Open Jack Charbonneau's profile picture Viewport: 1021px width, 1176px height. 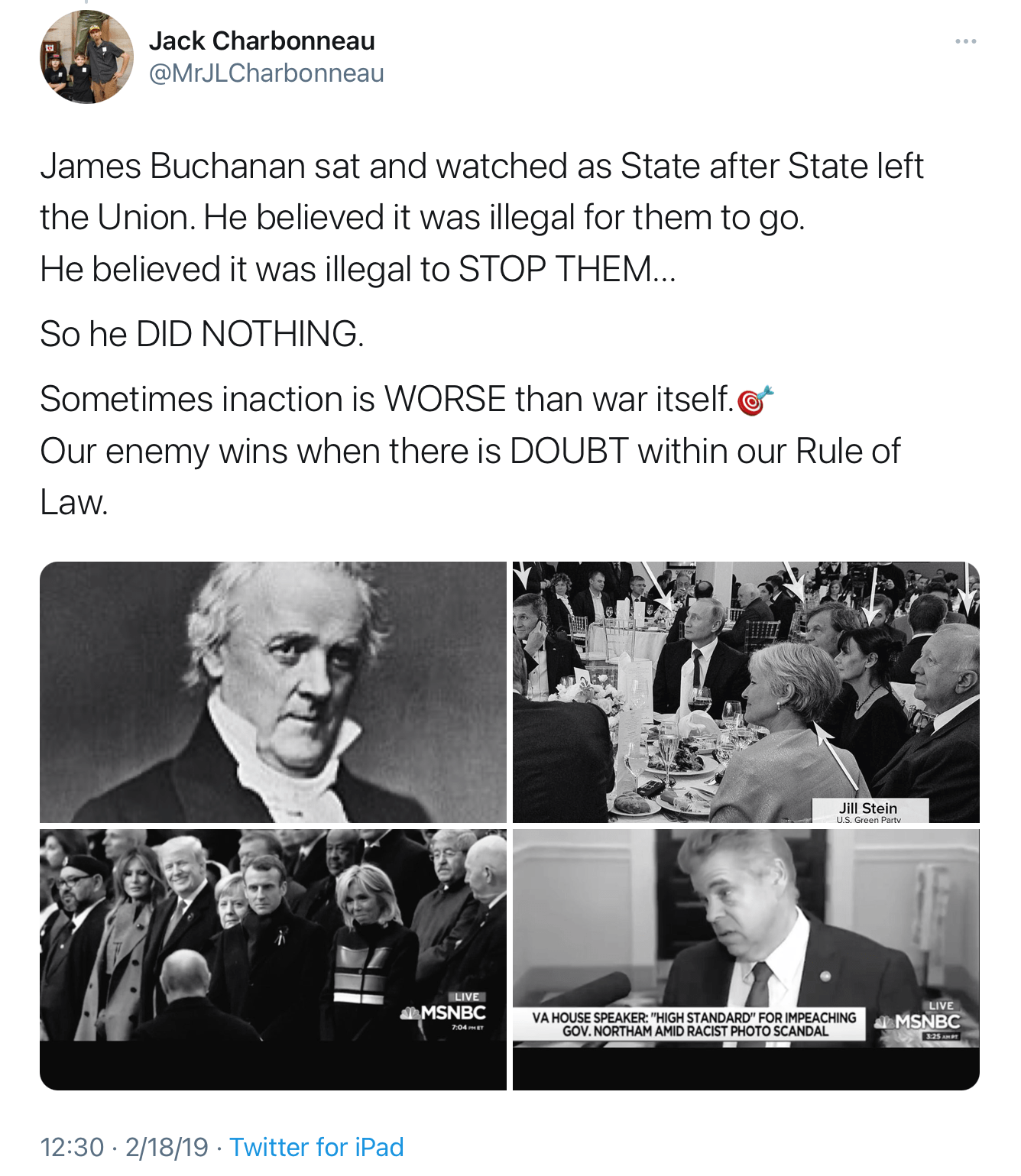coord(86,57)
